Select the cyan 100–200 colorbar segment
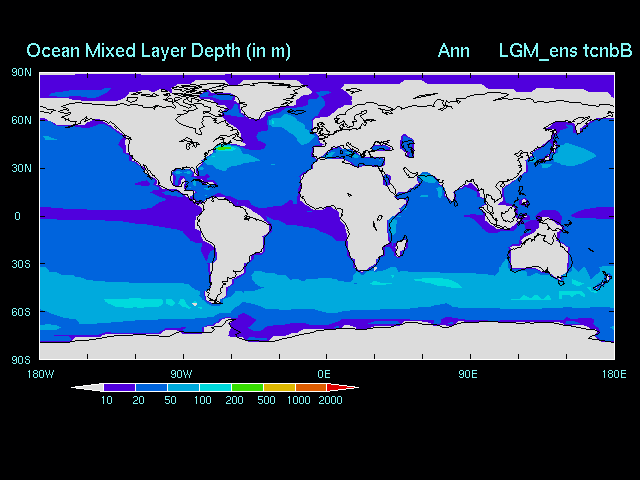Image resolution: width=640 pixels, height=480 pixels. [215, 388]
